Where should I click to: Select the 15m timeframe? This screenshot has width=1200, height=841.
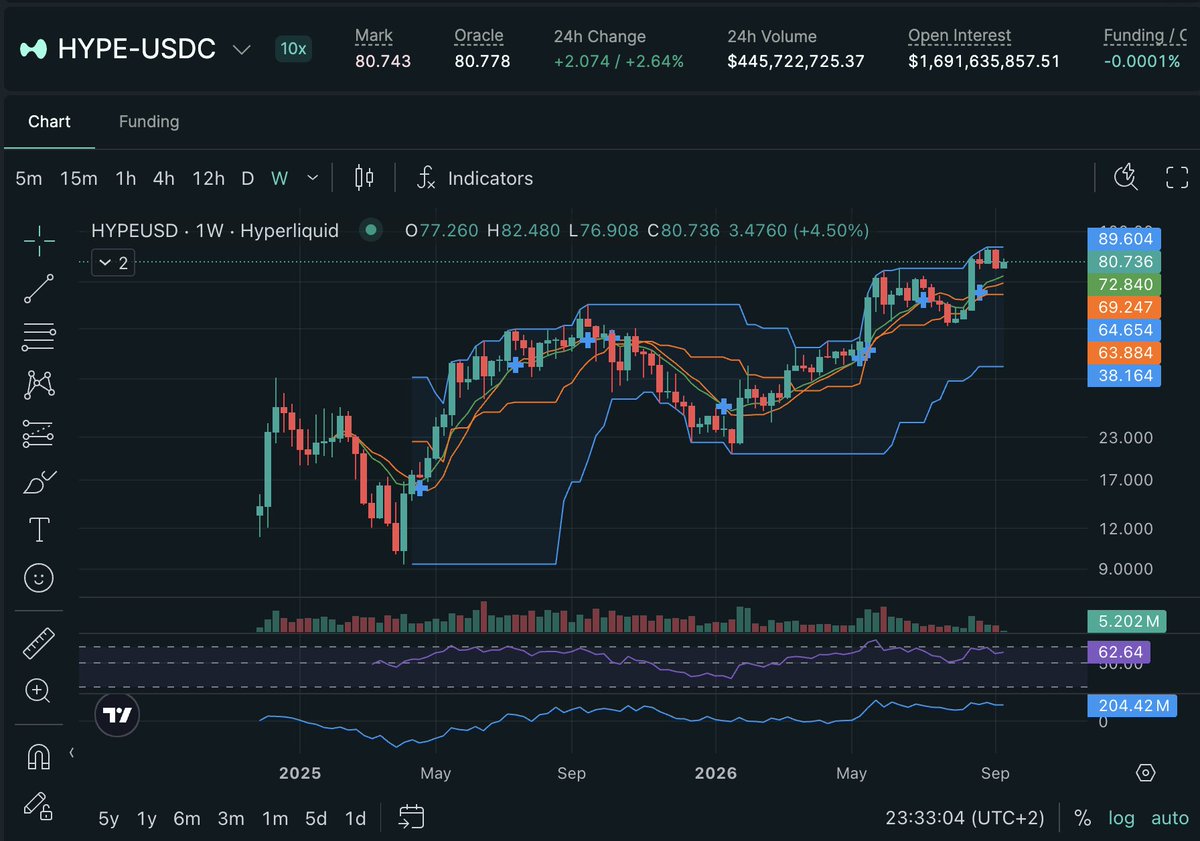coord(78,178)
